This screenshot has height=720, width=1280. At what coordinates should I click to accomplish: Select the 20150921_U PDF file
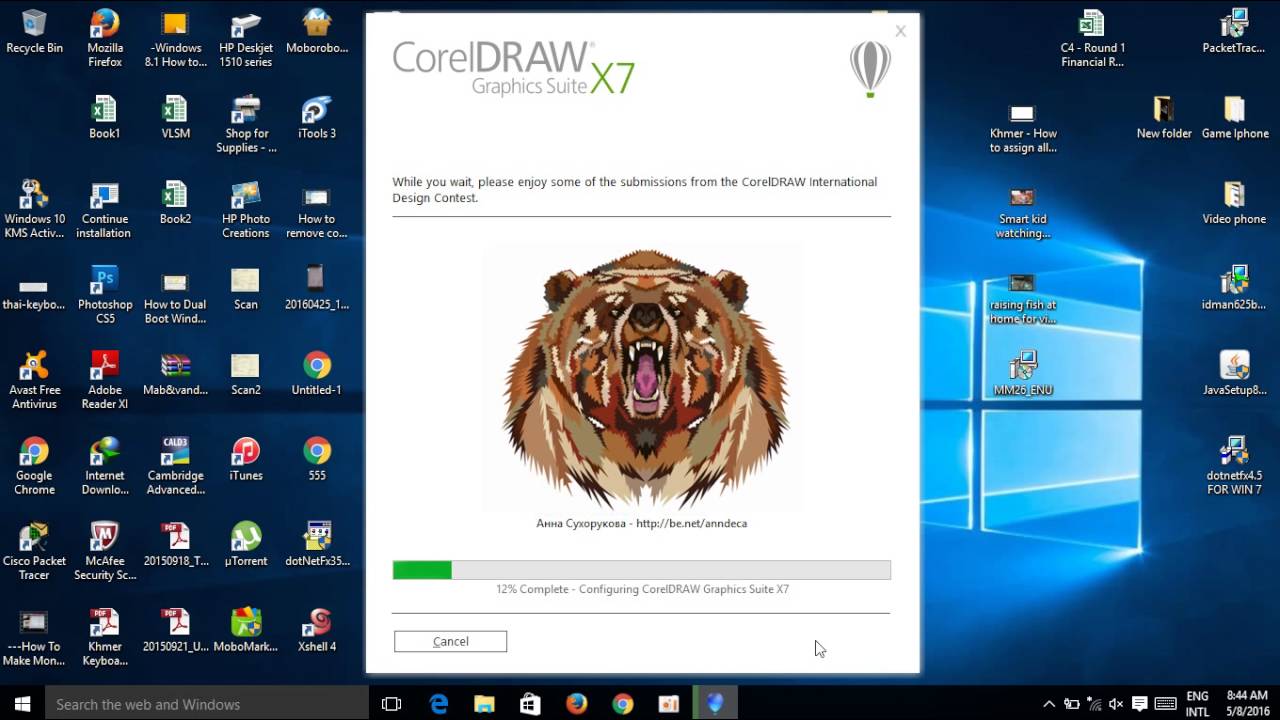pyautogui.click(x=175, y=630)
